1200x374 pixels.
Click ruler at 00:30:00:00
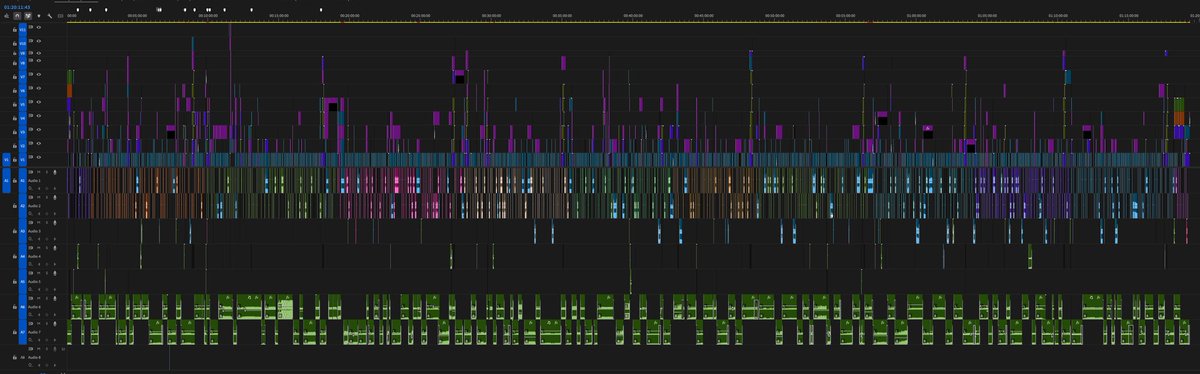pyautogui.click(x=492, y=16)
